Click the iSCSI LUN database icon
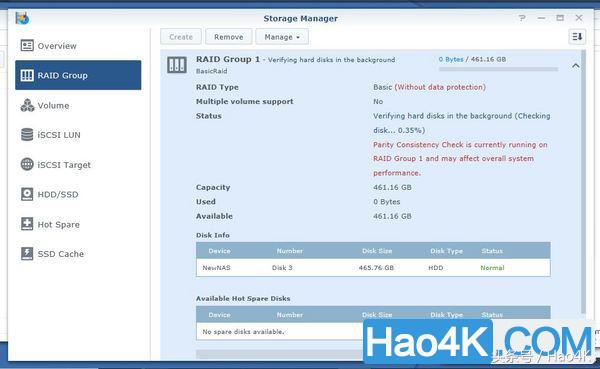Screen dimensions: 600x369 click(27, 134)
